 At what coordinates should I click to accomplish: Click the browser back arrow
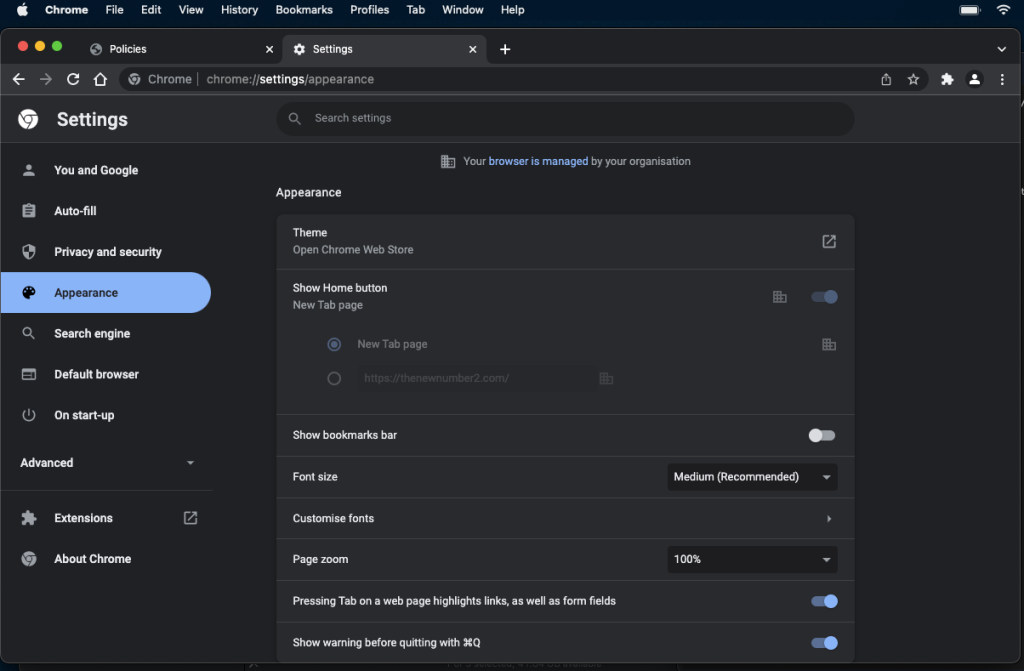pyautogui.click(x=19, y=79)
